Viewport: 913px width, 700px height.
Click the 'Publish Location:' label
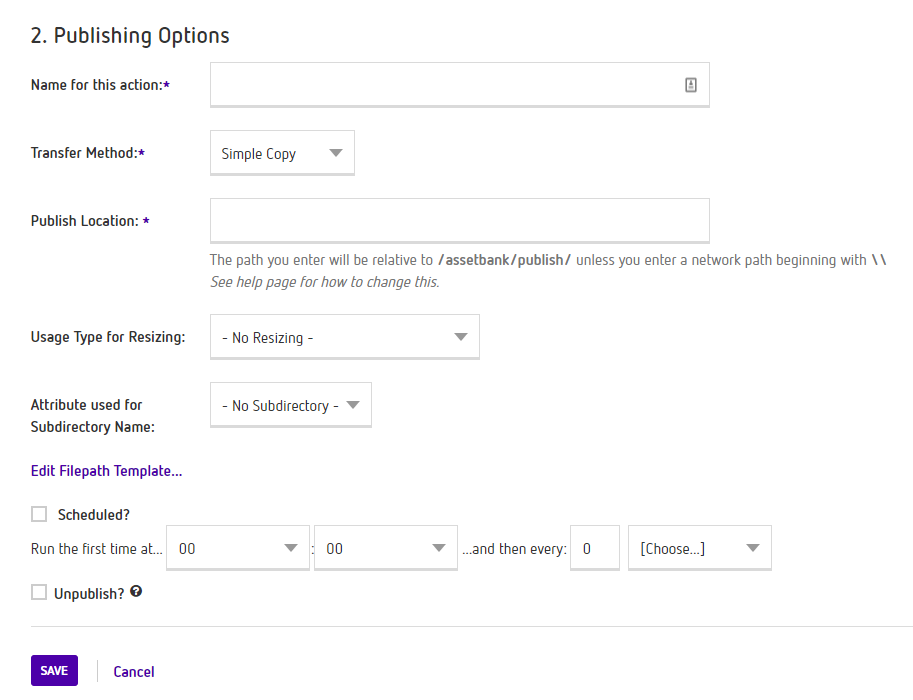(x=90, y=221)
